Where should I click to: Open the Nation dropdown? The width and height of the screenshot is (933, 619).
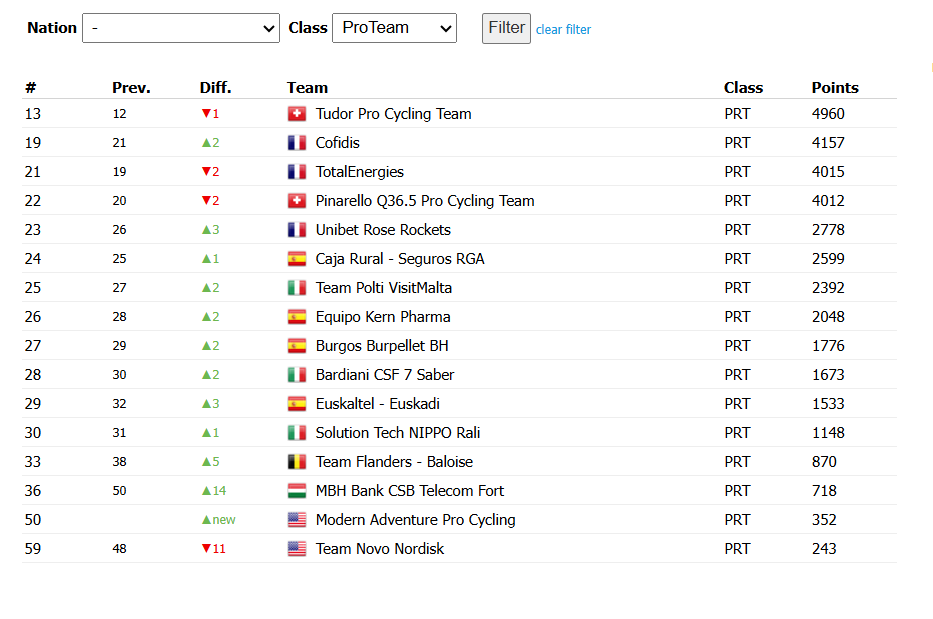pyautogui.click(x=180, y=28)
